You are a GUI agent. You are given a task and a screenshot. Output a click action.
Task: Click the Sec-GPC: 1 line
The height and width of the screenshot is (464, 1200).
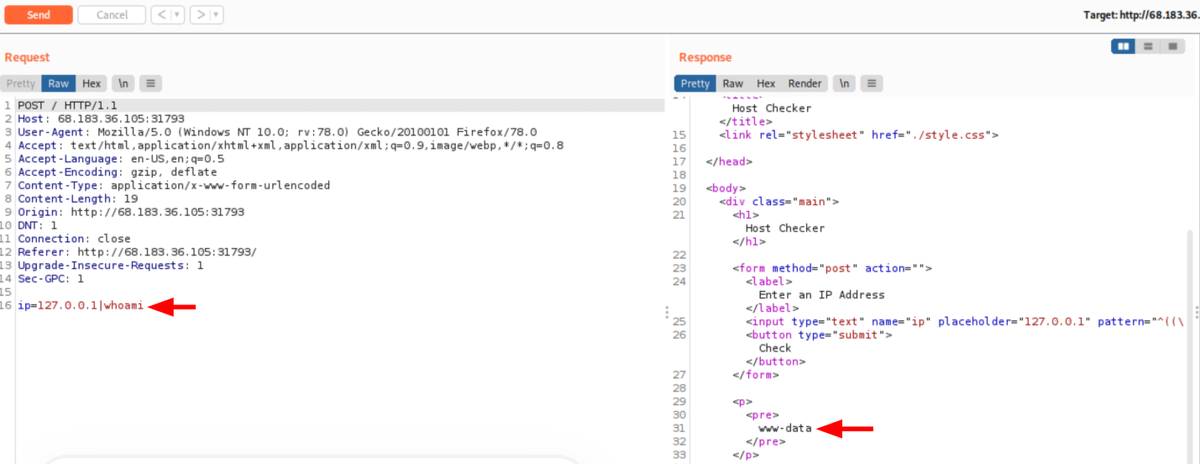[x=50, y=279]
